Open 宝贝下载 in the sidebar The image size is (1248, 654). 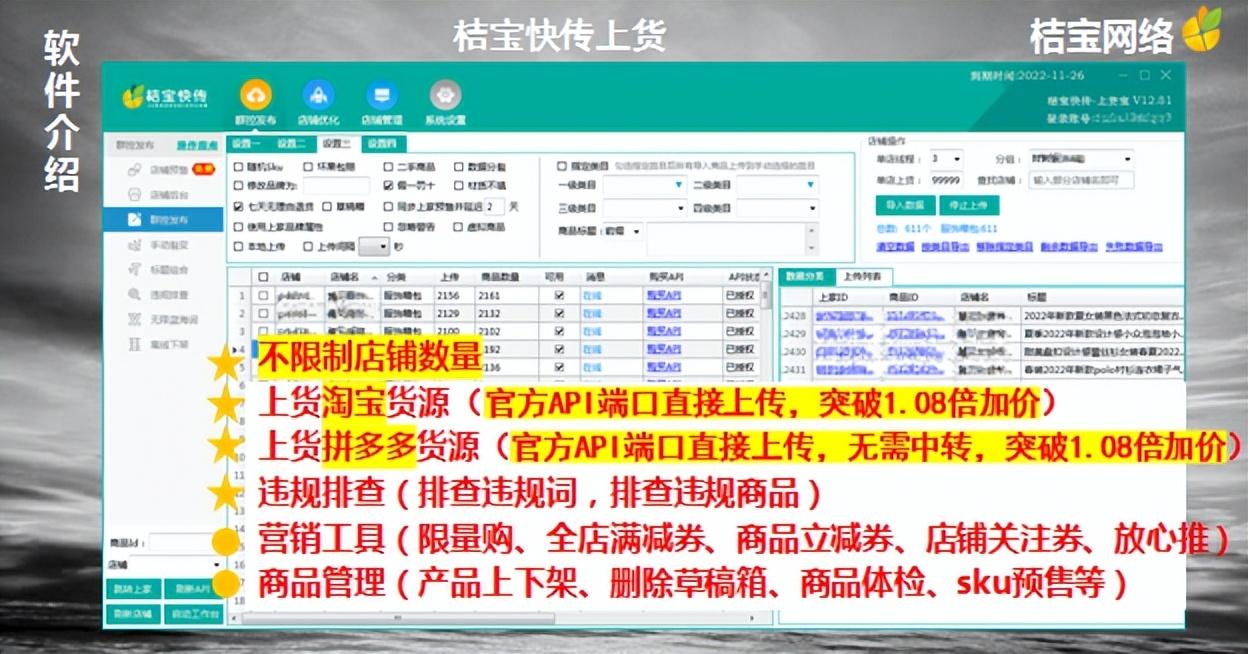[166, 342]
